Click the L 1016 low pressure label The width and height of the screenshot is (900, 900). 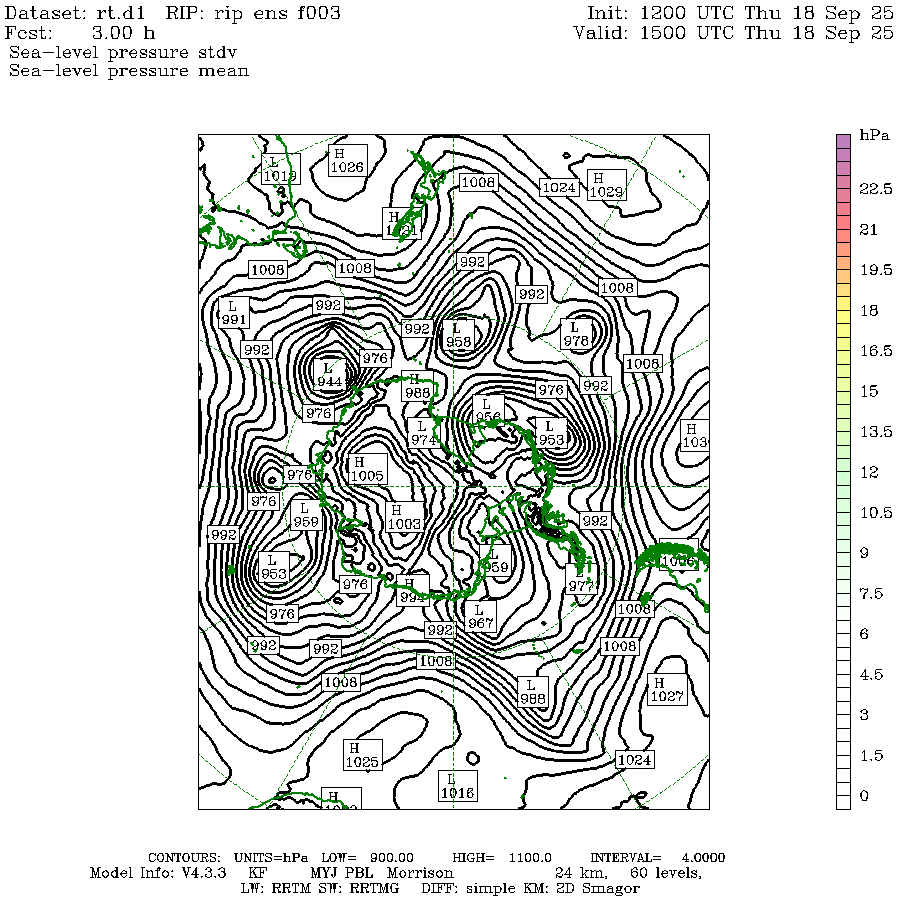coord(457,786)
